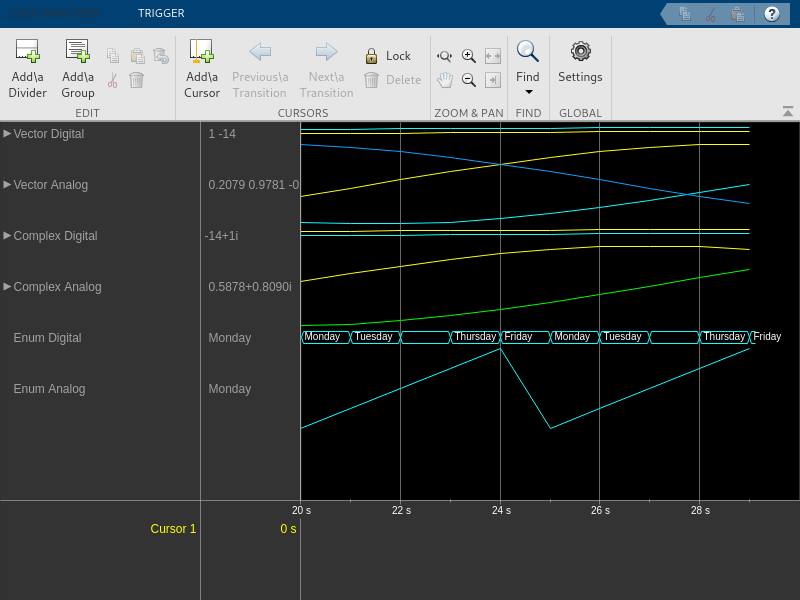The height and width of the screenshot is (600, 800).
Task: Click the Cut scissors icon in Edit section
Action: (x=113, y=80)
